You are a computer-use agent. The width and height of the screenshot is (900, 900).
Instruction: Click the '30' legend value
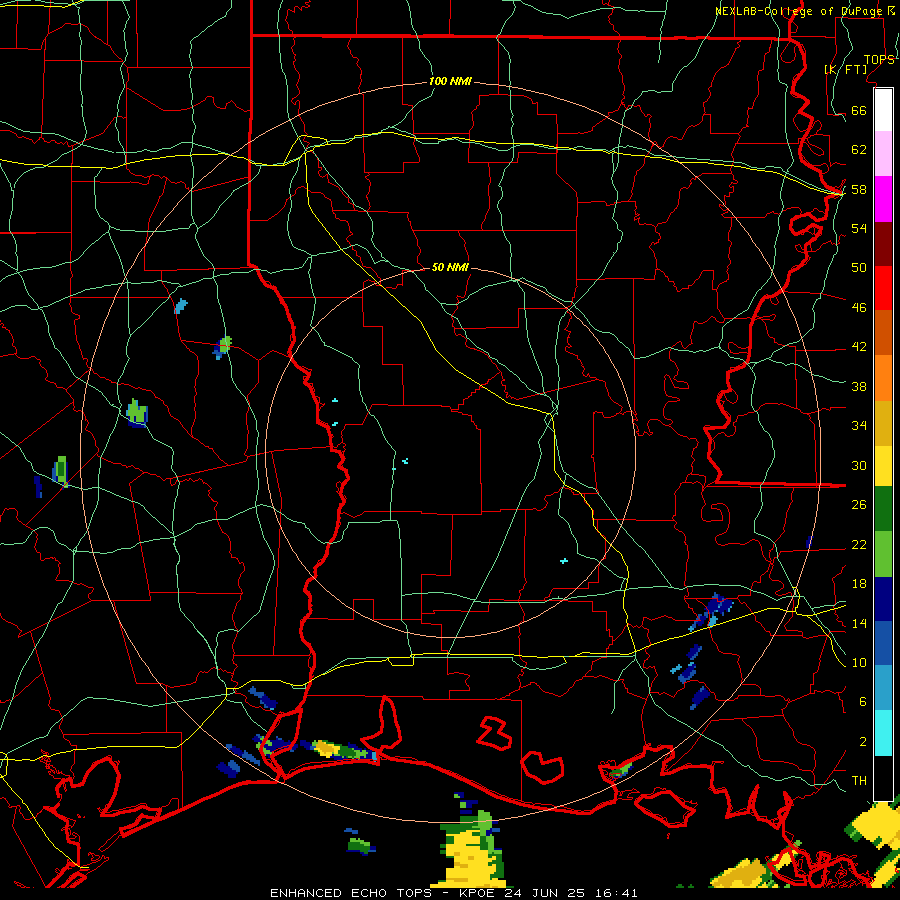(x=859, y=465)
